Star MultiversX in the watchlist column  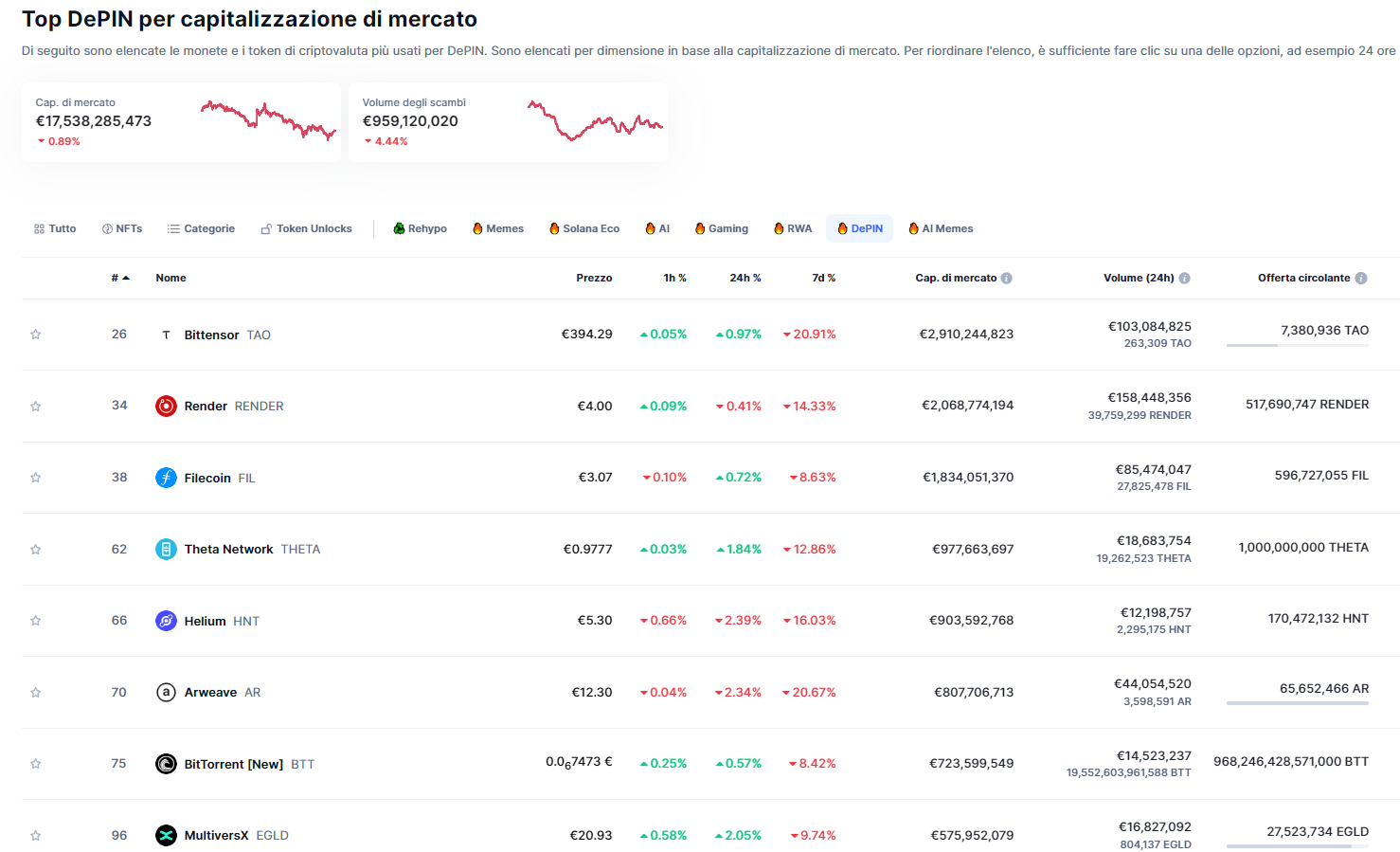coord(35,836)
